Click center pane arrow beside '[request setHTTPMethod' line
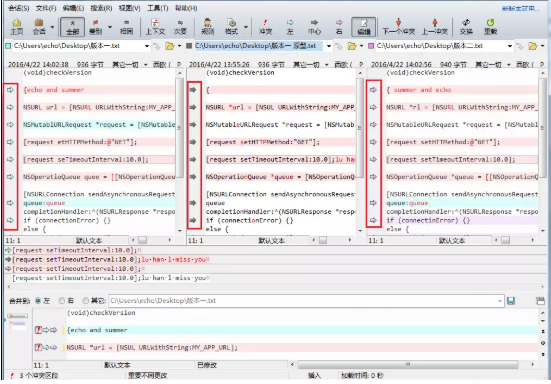This screenshot has height=384, width=551. [193, 142]
